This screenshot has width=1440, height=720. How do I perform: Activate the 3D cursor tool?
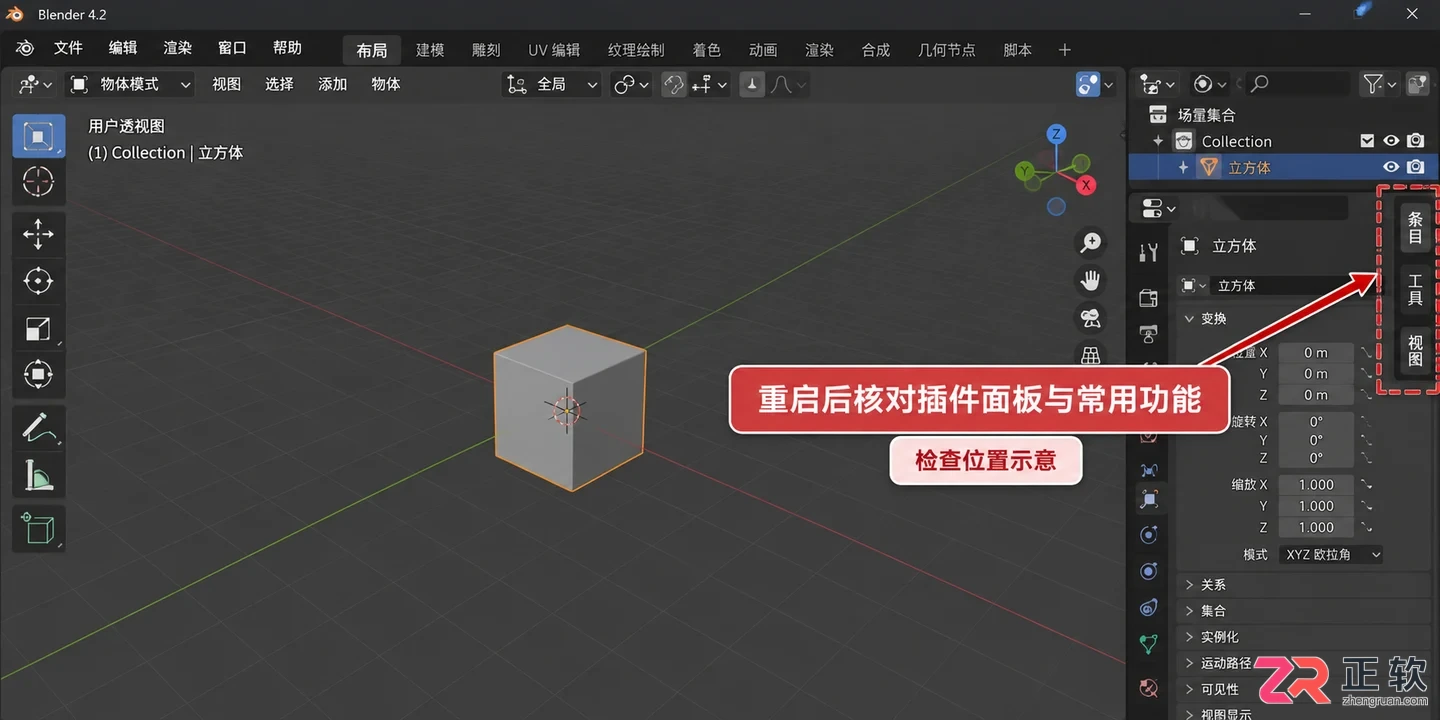pyautogui.click(x=38, y=182)
